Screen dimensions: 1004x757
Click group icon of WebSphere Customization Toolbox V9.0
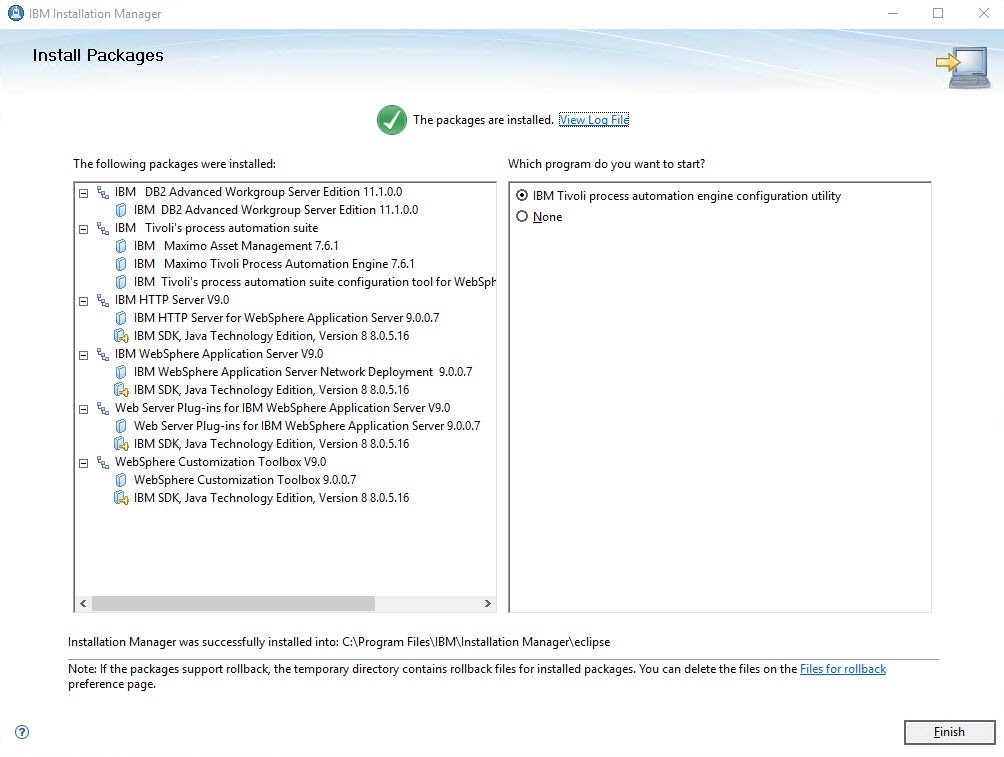click(102, 462)
